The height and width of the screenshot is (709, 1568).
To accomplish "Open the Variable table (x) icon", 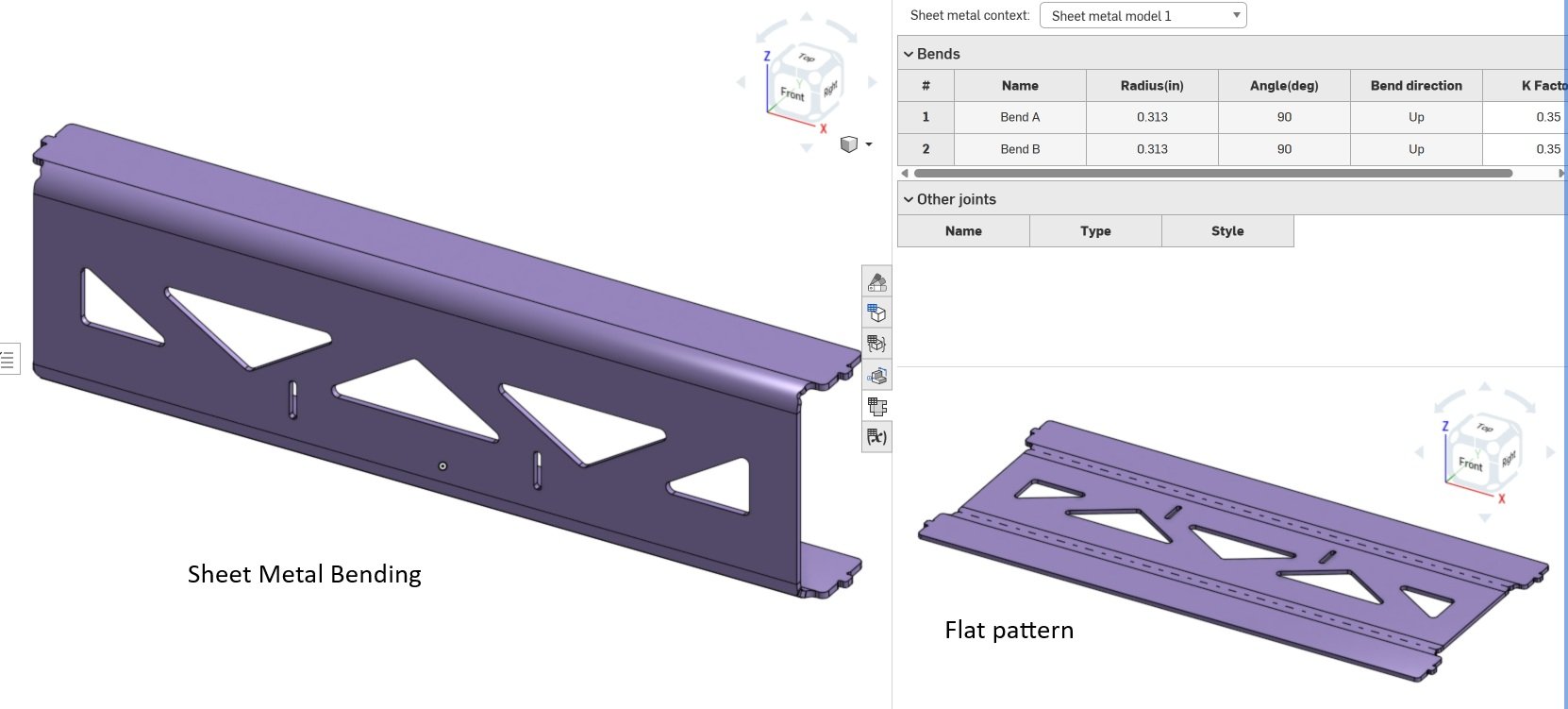I will [876, 437].
